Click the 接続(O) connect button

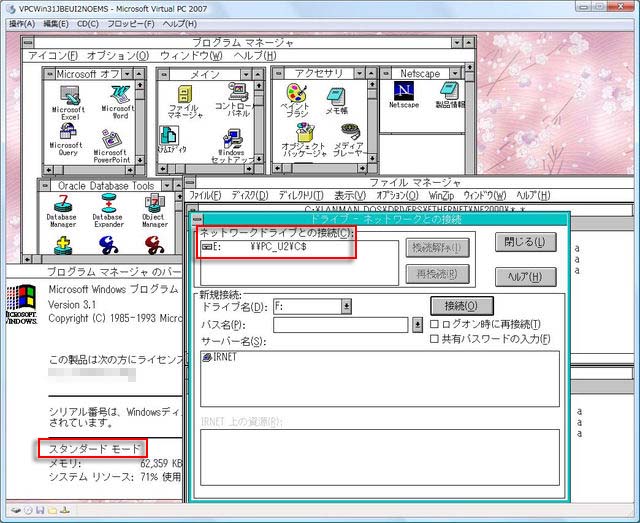click(x=462, y=306)
